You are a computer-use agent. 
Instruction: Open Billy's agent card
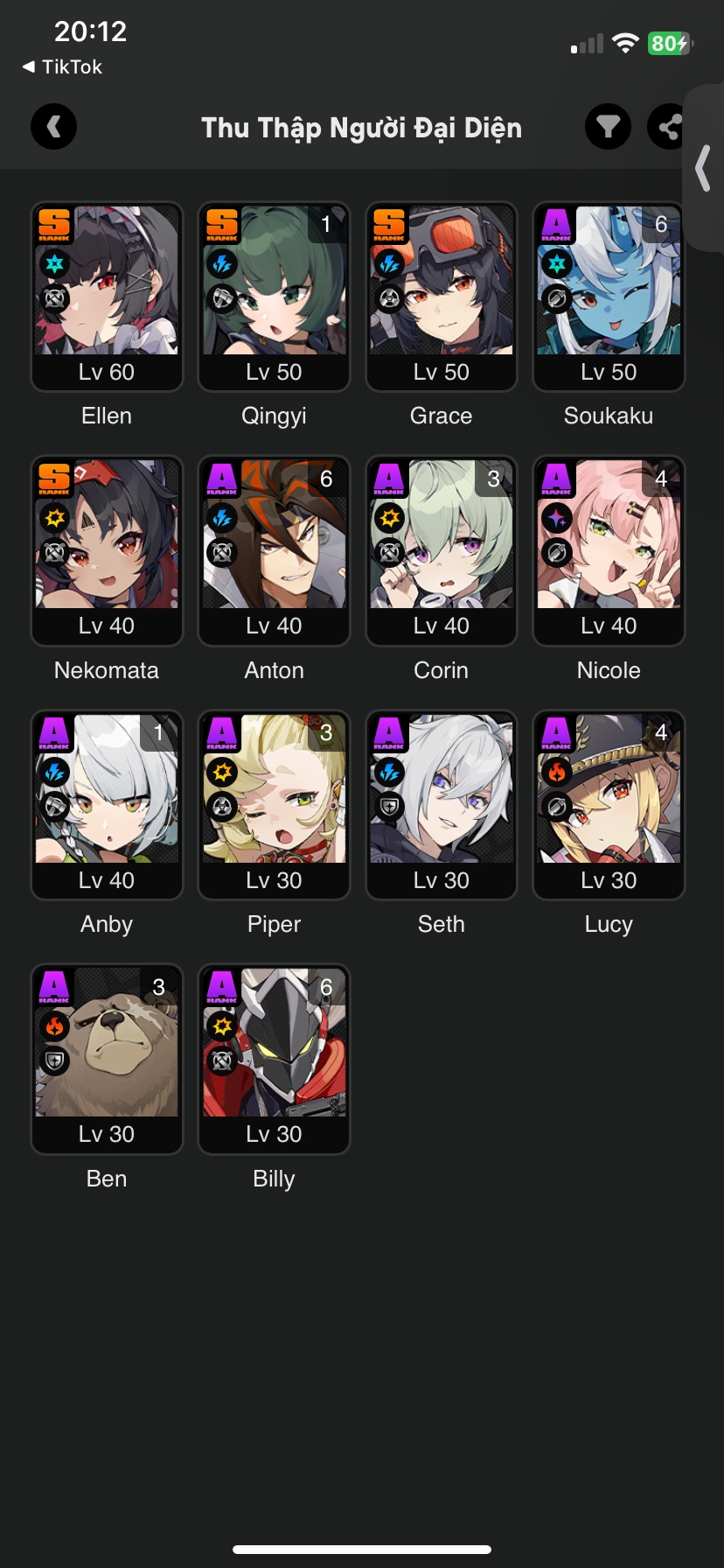point(274,1059)
